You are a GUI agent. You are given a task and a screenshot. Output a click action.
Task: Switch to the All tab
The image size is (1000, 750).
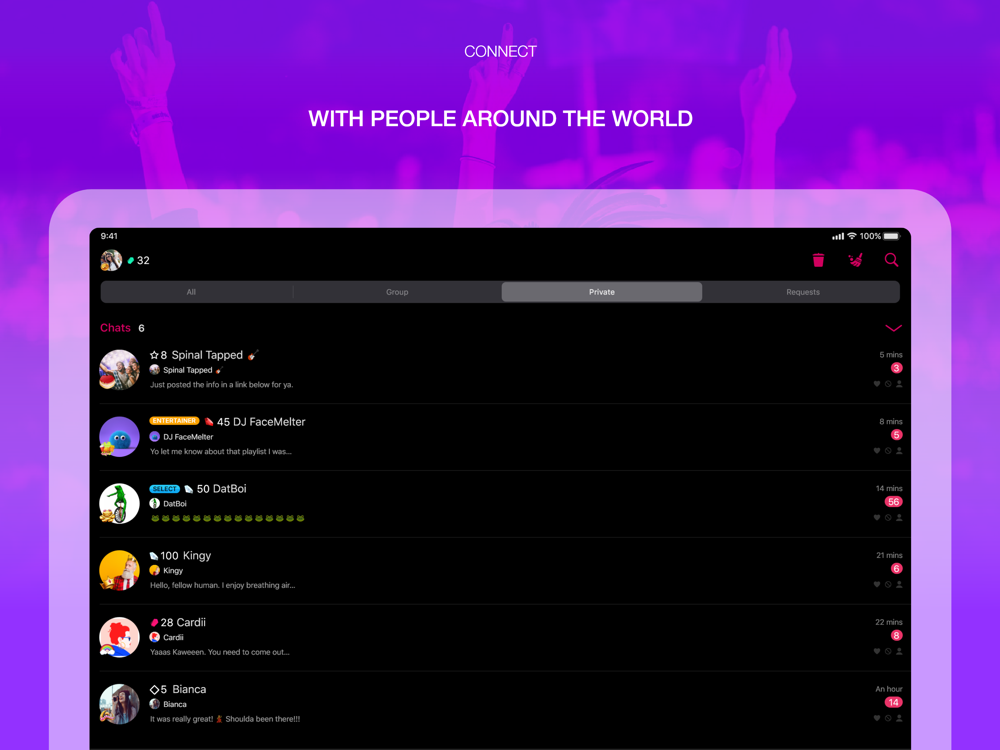pyautogui.click(x=191, y=292)
